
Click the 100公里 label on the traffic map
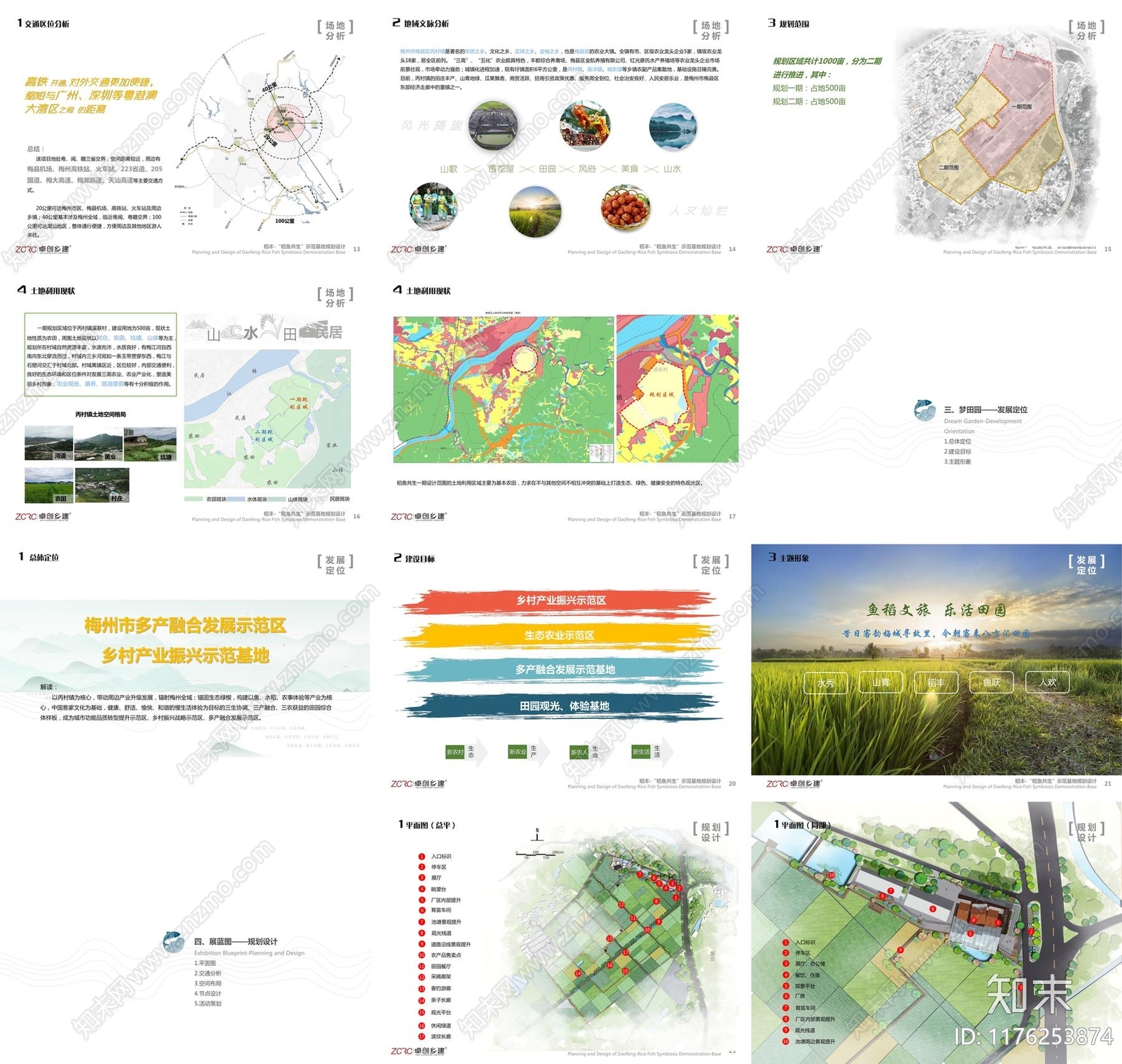tap(285, 221)
